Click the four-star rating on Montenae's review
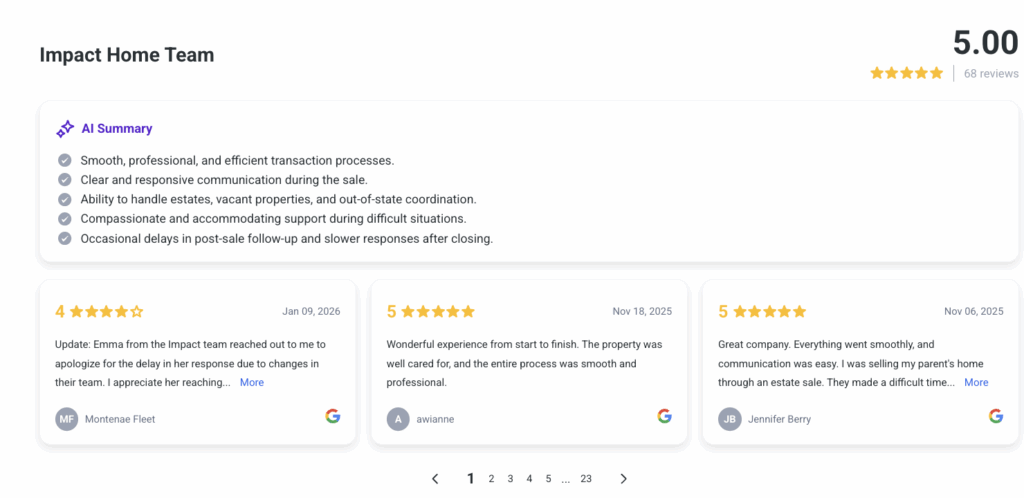The width and height of the screenshot is (1024, 498). (x=107, y=311)
